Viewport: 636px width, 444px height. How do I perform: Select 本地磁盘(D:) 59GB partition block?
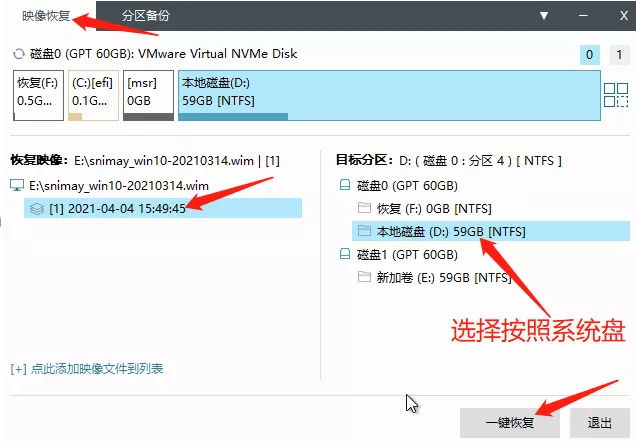[388, 95]
